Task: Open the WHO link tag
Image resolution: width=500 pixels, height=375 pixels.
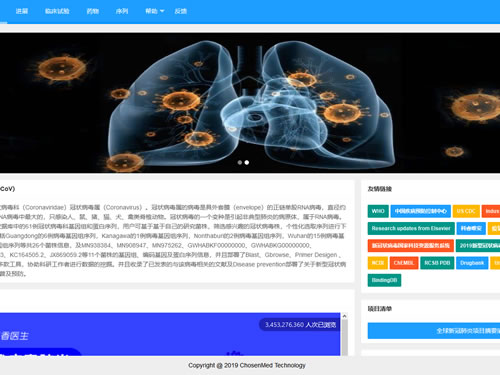Action: click(378, 211)
